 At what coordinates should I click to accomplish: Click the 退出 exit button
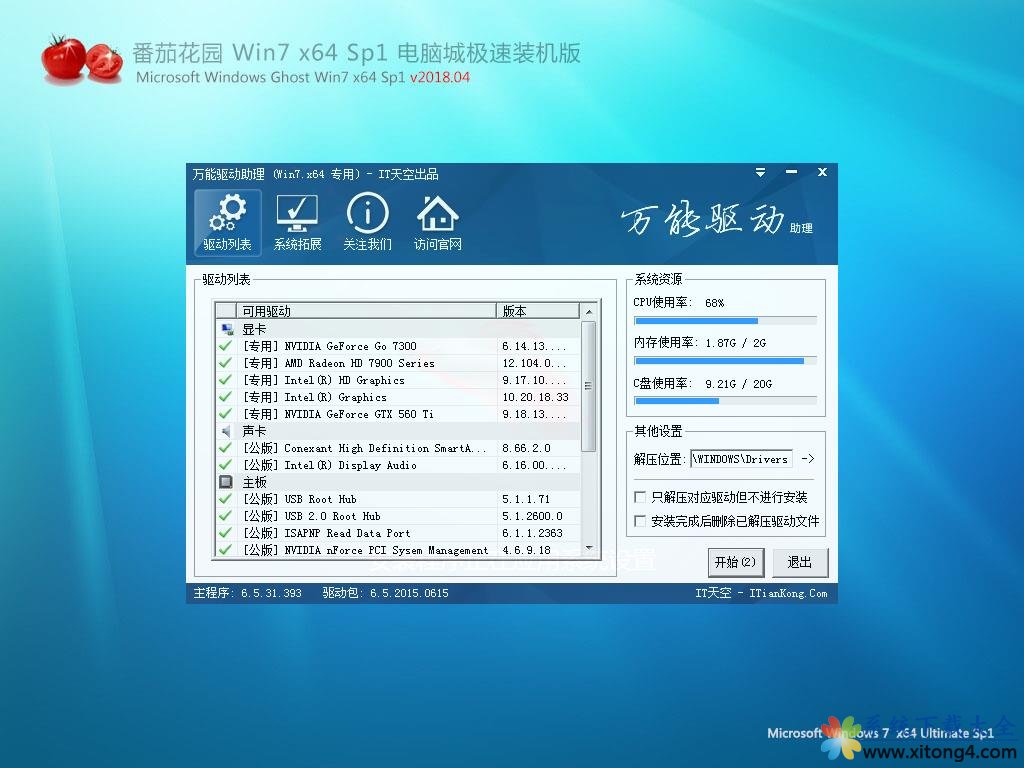pos(799,562)
